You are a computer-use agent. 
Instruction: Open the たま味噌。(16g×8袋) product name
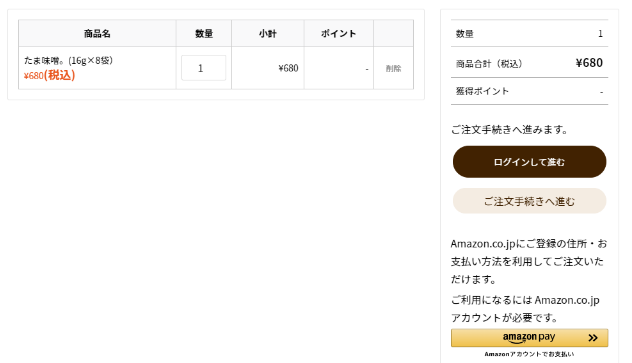pyautogui.click(x=69, y=60)
